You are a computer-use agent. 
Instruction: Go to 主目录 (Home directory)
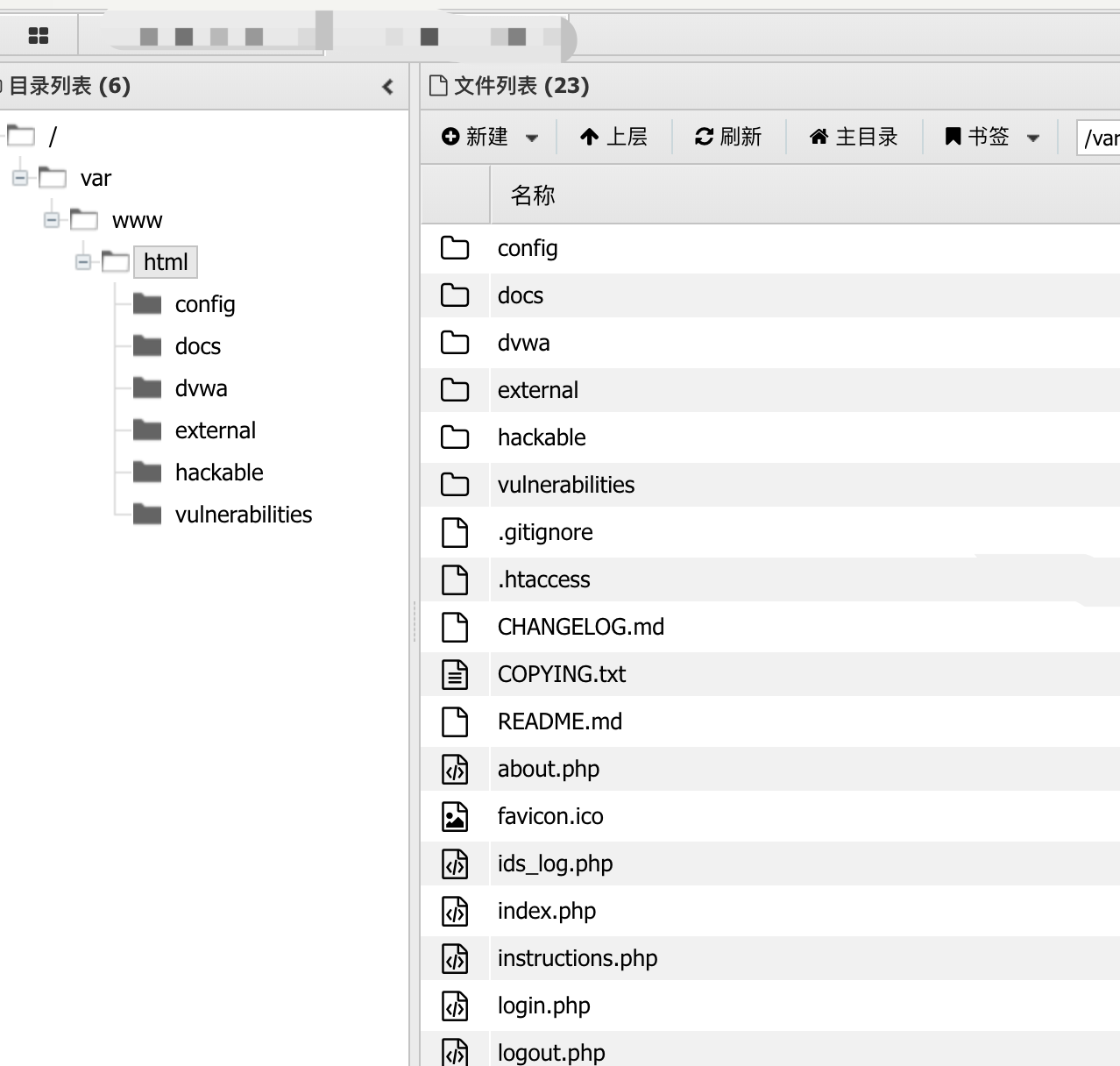point(854,137)
